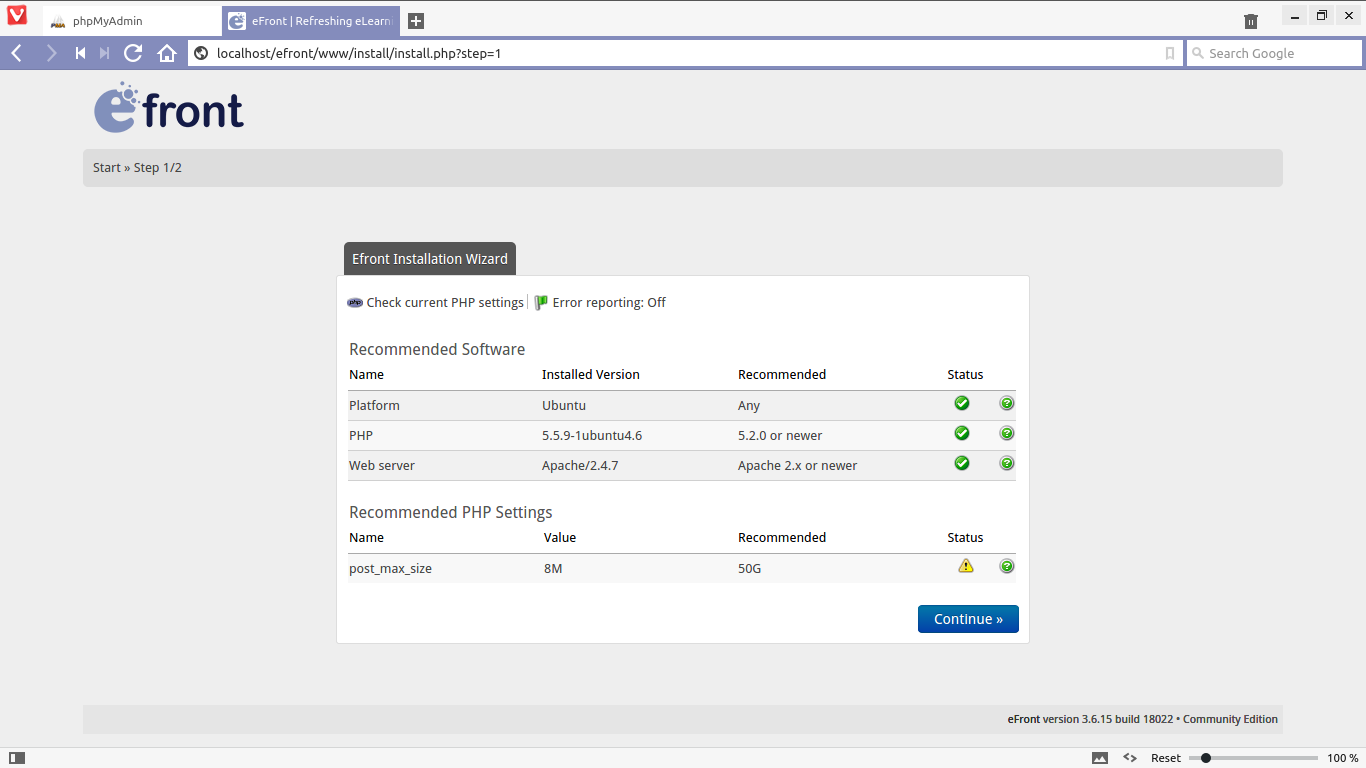Click the eFront version footer text
The width and height of the screenshot is (1366, 768).
(x=1143, y=719)
